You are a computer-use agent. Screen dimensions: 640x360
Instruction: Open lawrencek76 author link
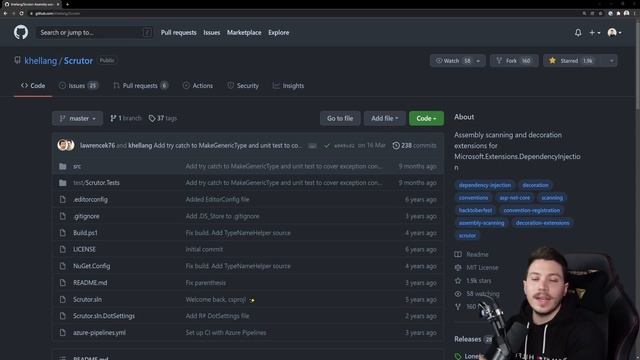(x=97, y=145)
